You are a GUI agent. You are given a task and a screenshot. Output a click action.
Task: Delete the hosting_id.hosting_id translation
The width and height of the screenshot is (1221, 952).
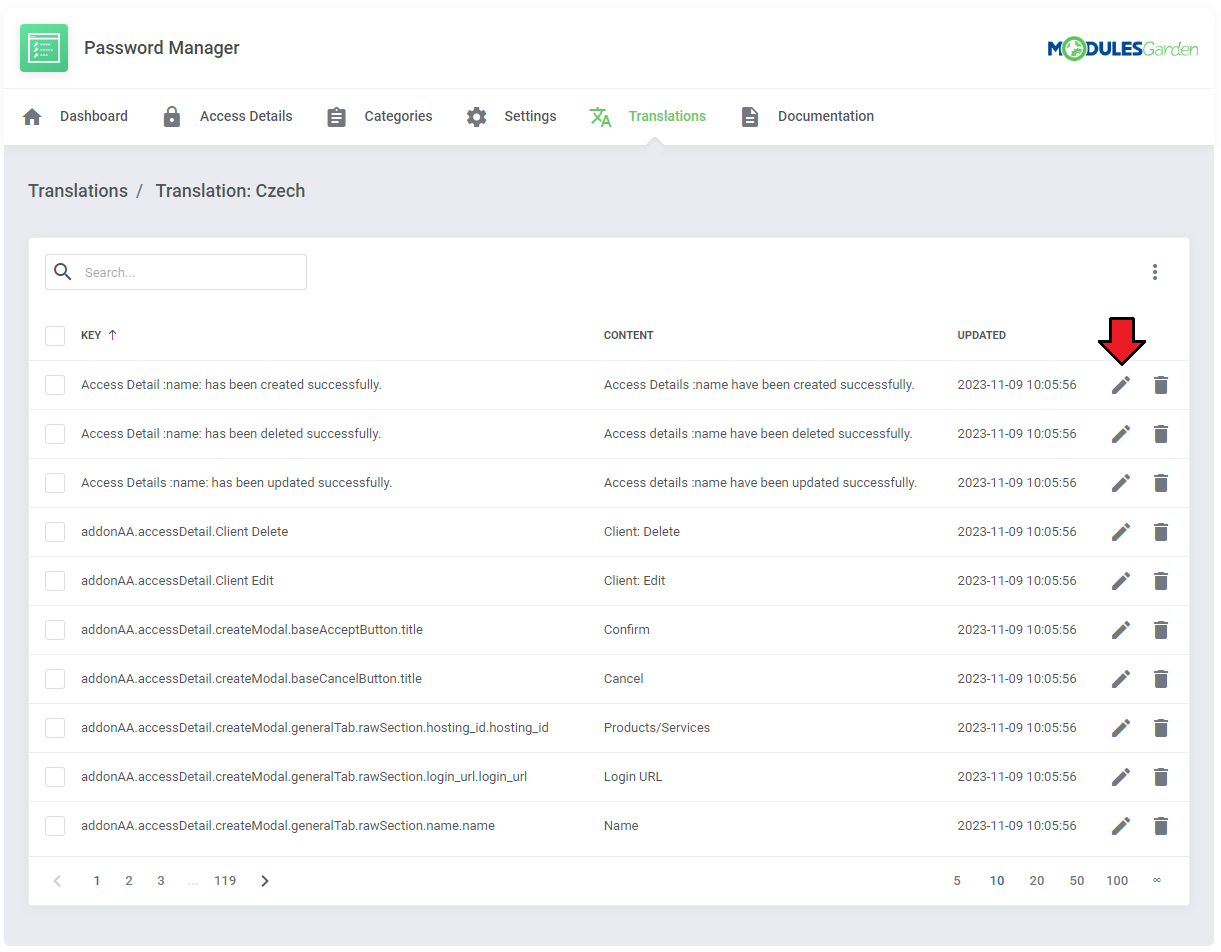tap(1160, 728)
